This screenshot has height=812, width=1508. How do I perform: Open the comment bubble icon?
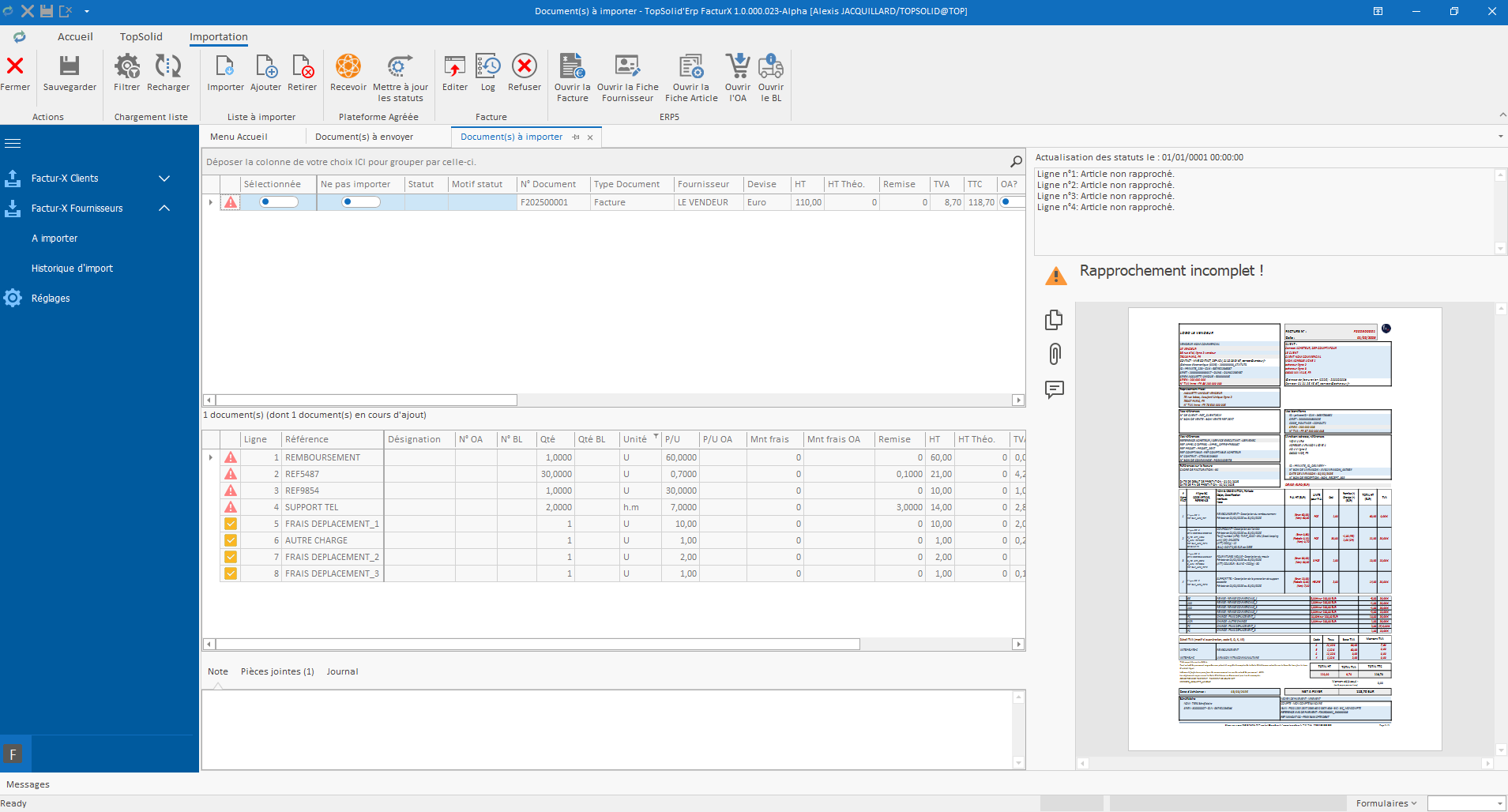click(1055, 389)
